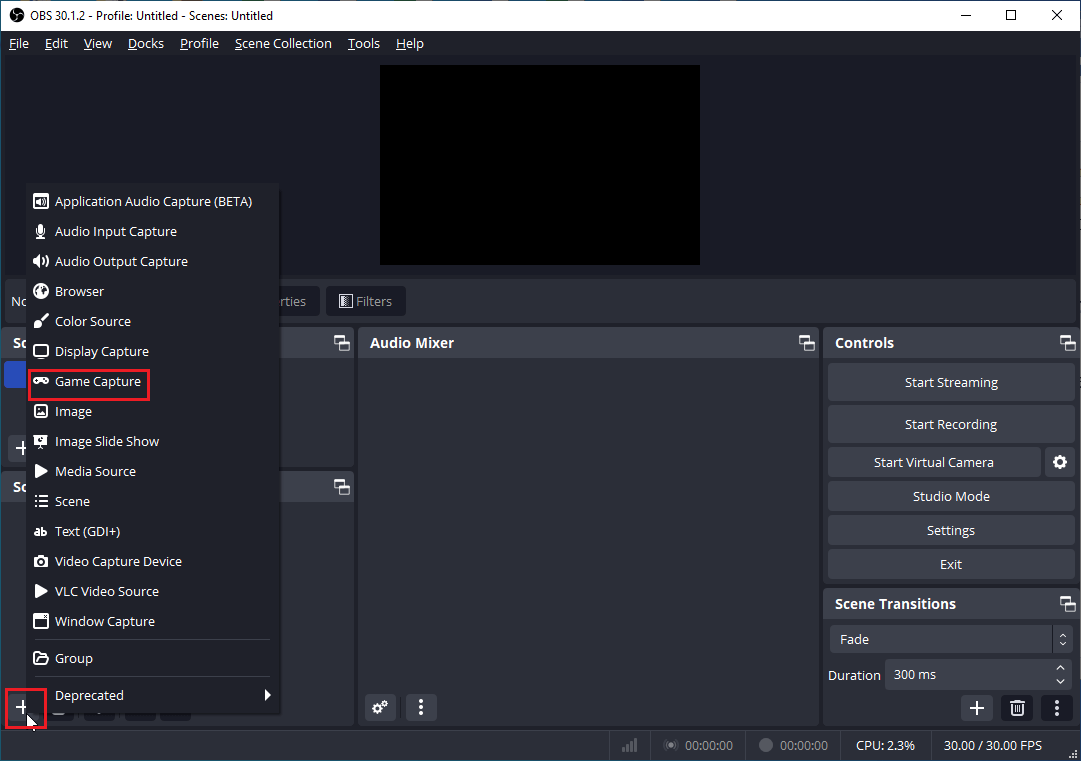This screenshot has height=761, width=1081.
Task: Open the Audio Mixer advanced properties gear
Action: pos(380,707)
